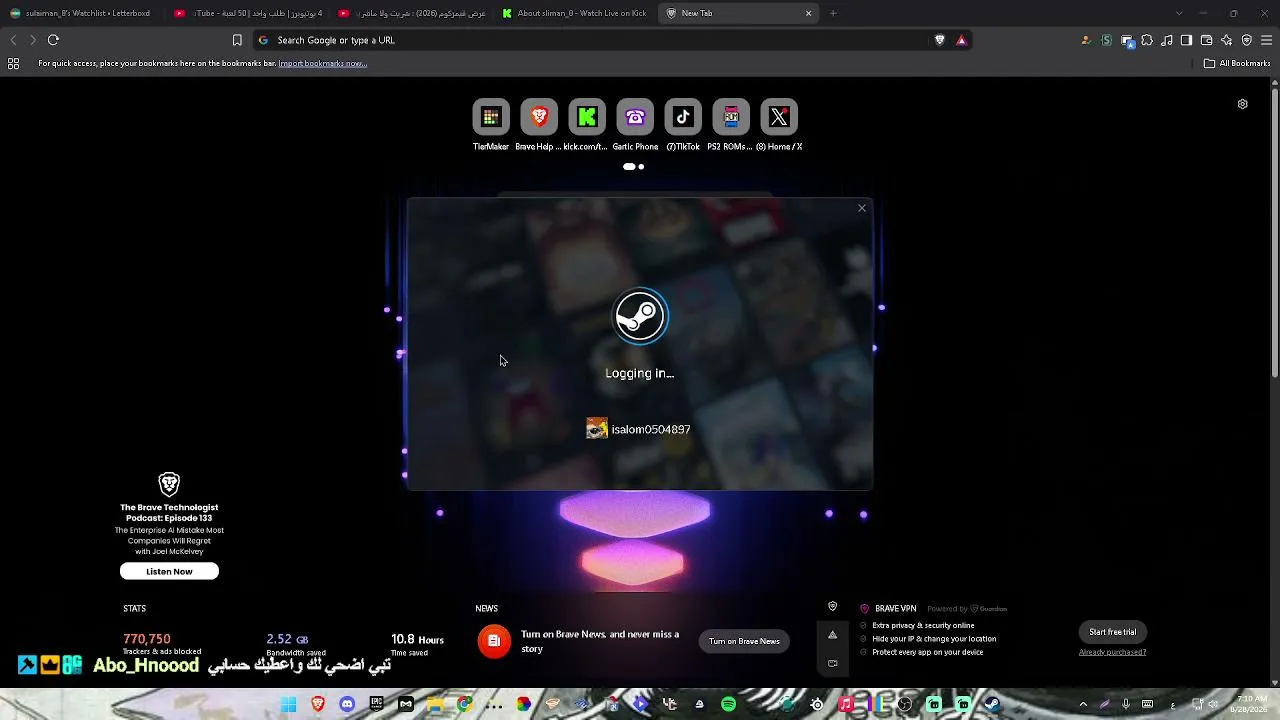The image size is (1280, 720).
Task: Click the Already purchased link
Action: (x=1112, y=652)
